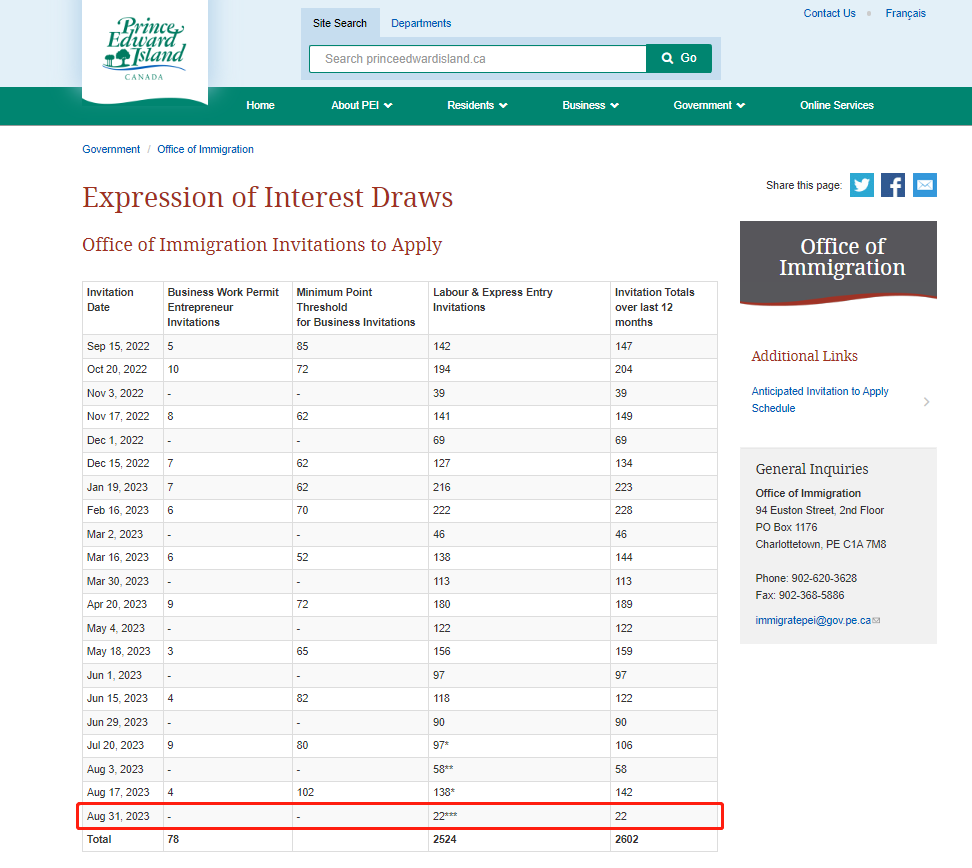Select the Feb 16, 2023 date cell
Screen dimensions: 972x868
(123, 511)
